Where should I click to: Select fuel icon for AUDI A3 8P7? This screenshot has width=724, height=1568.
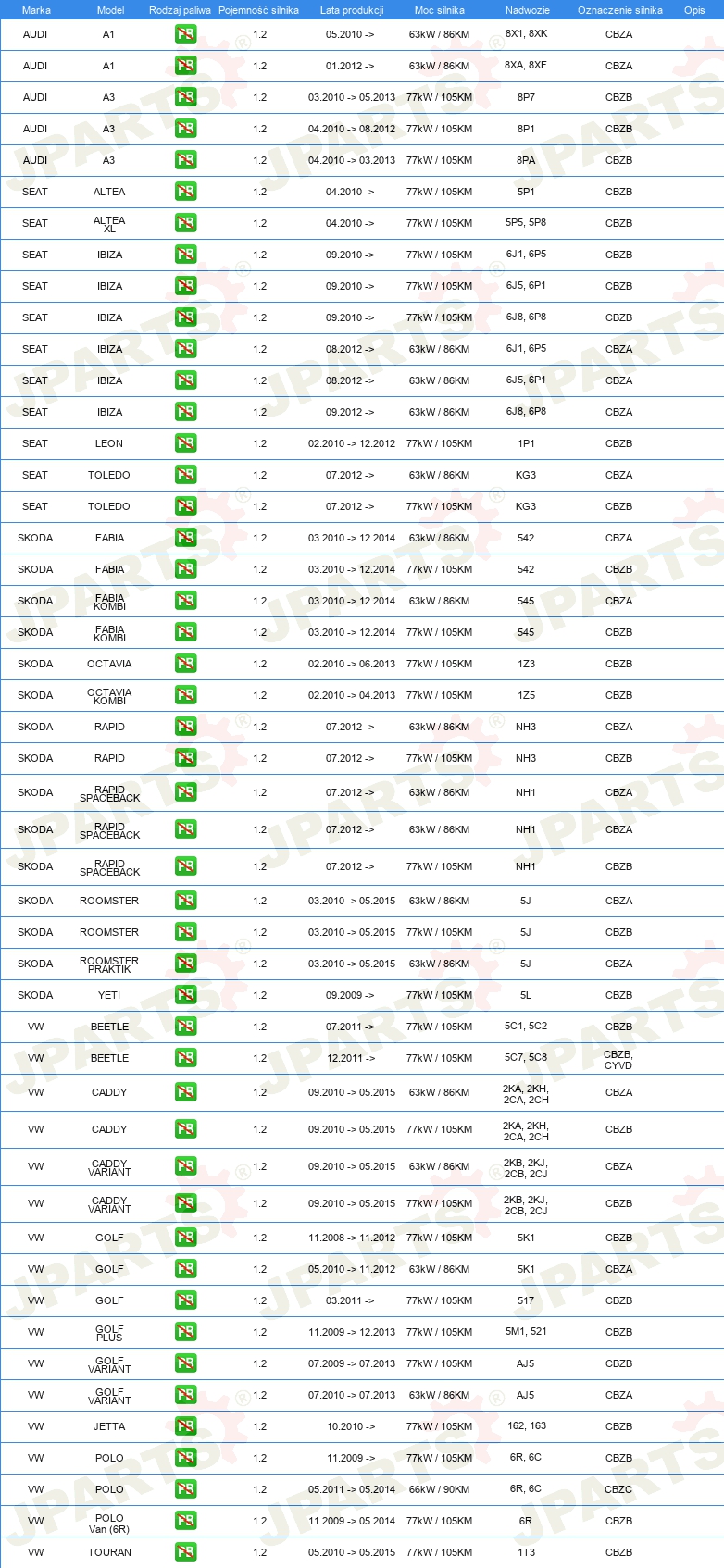185,97
